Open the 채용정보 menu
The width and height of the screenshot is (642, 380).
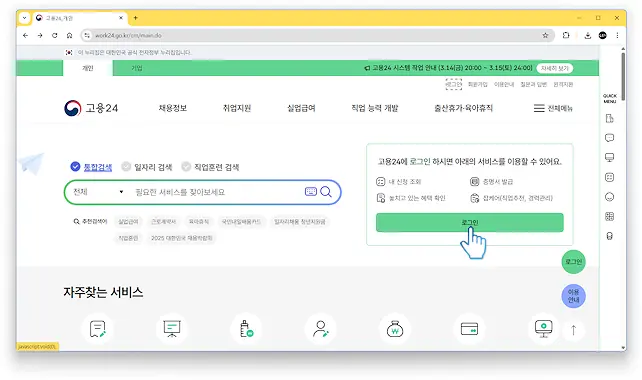click(173, 109)
